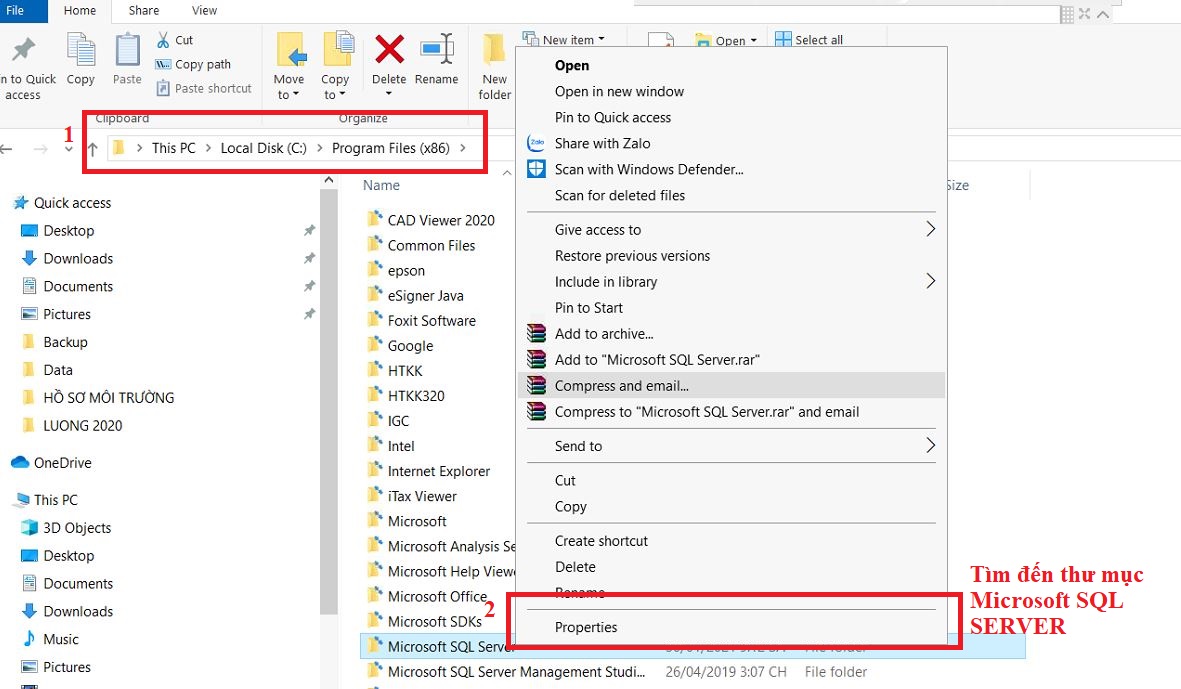Click the WinRAR icon beside Compress and email

click(536, 386)
